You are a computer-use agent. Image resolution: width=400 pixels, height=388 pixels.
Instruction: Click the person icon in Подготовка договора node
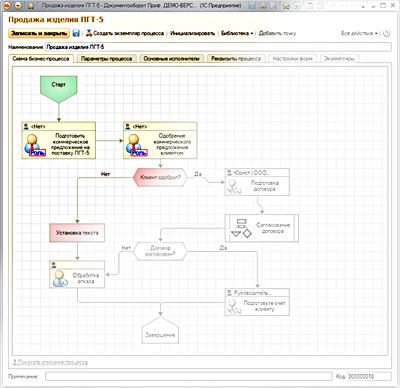pyautogui.click(x=234, y=187)
